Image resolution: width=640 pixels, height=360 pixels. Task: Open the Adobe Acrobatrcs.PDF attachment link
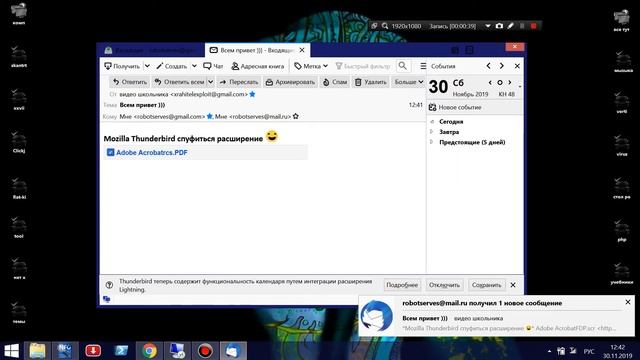click(x=152, y=152)
